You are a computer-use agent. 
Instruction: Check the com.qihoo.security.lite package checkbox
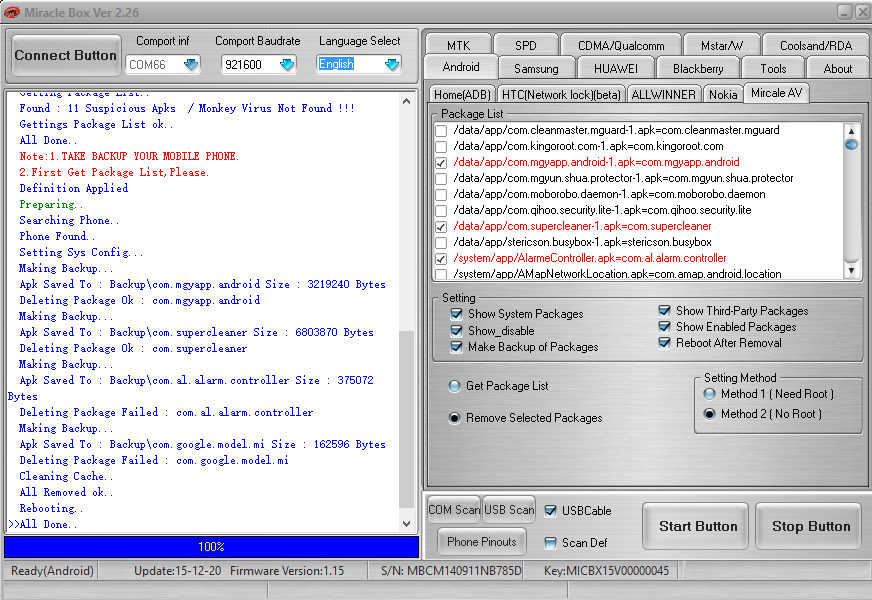coord(441,211)
